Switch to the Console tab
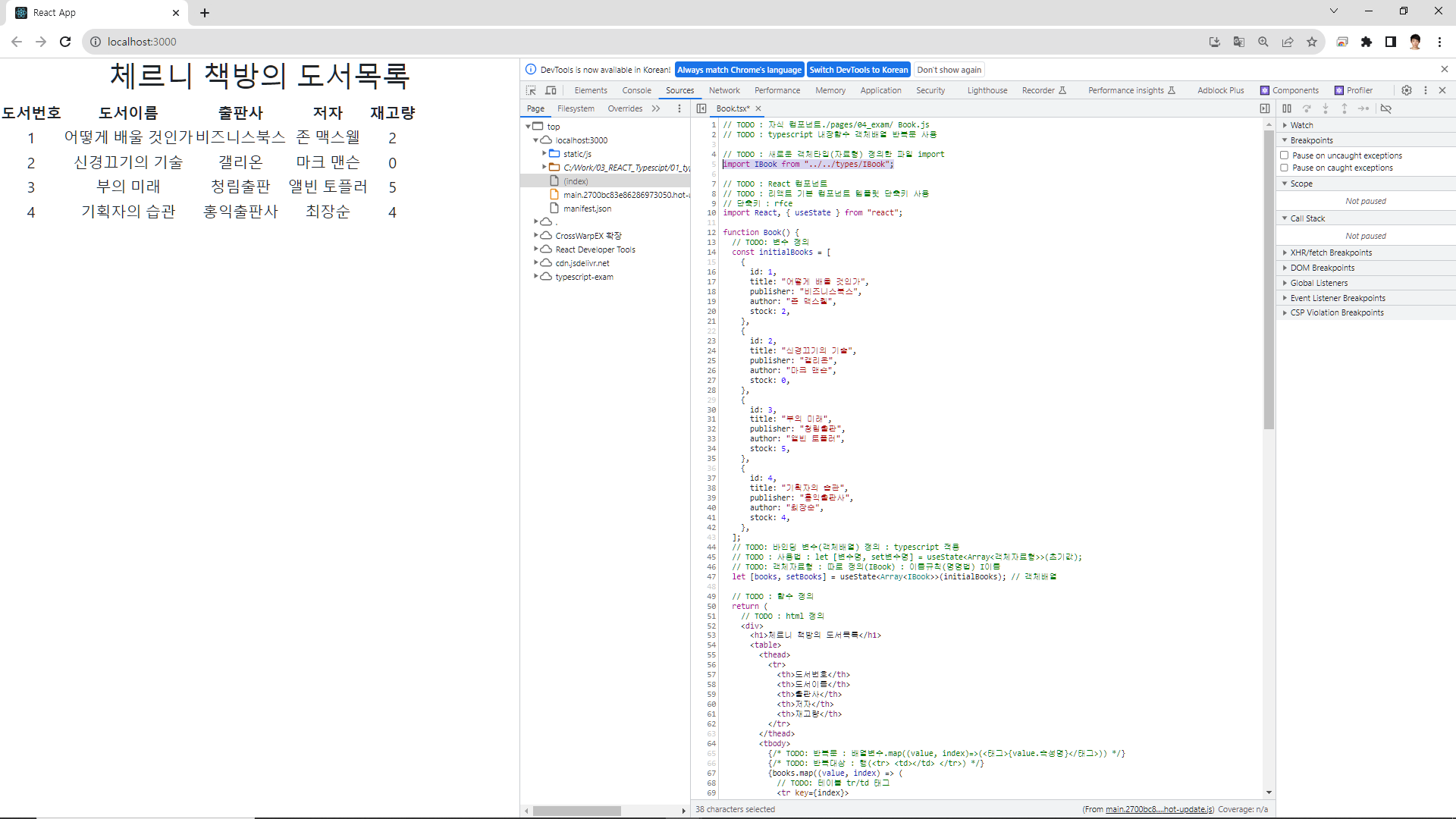Viewport: 1456px width, 819px height. [636, 90]
